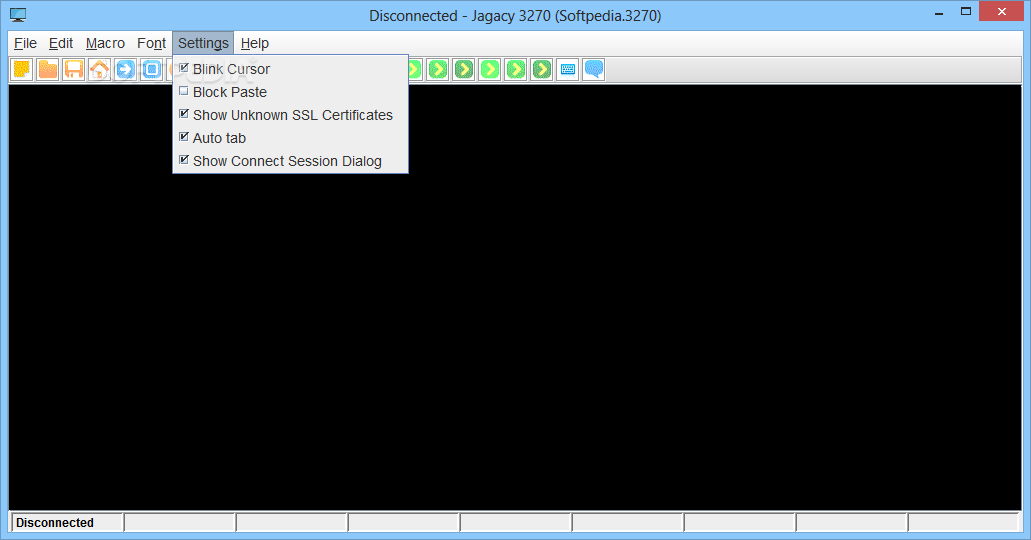1031x540 pixels.
Task: Enable the Block Paste option
Action: point(290,92)
